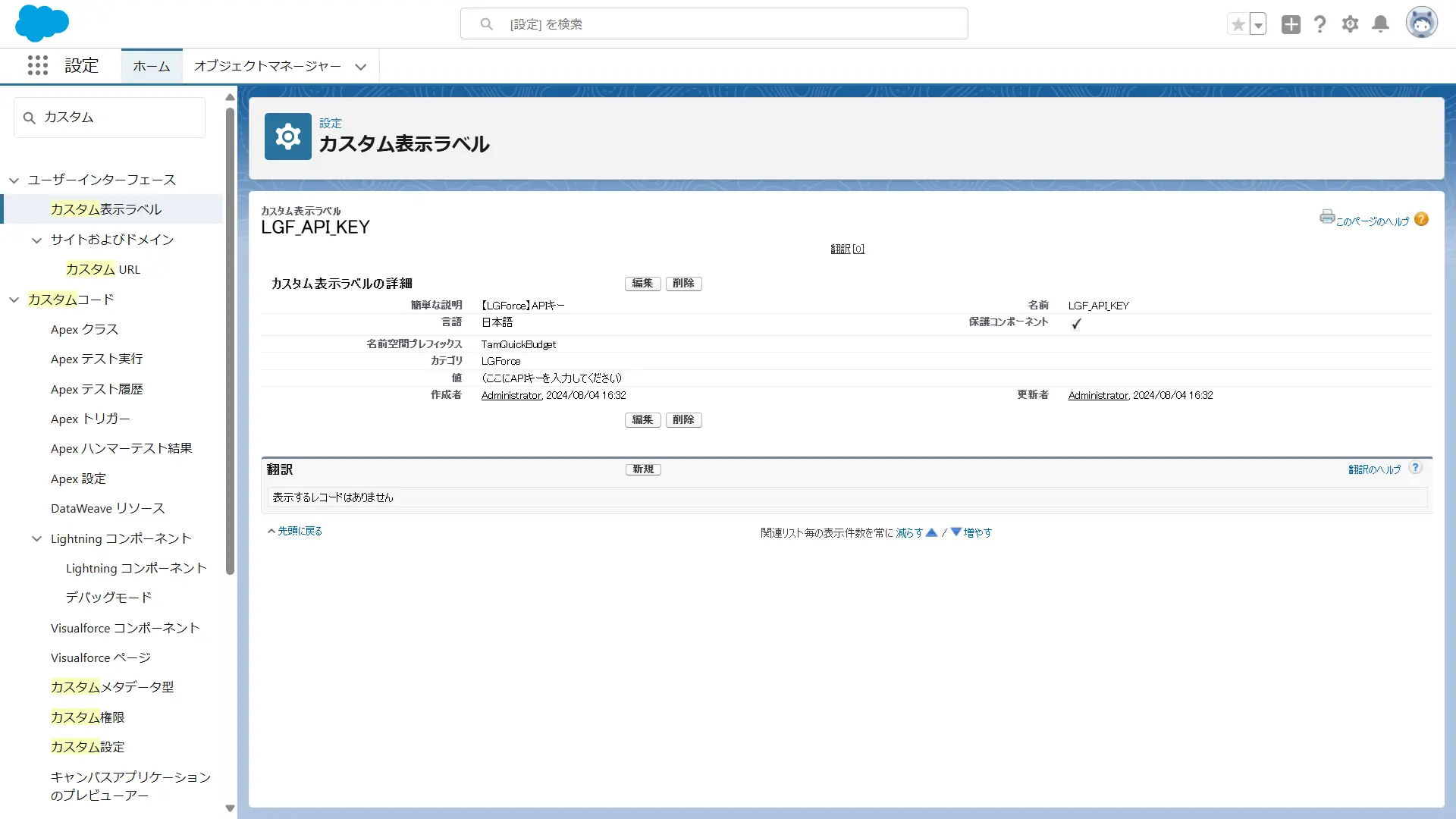Click the 先頭に戻る link
1456x819 pixels.
(300, 531)
